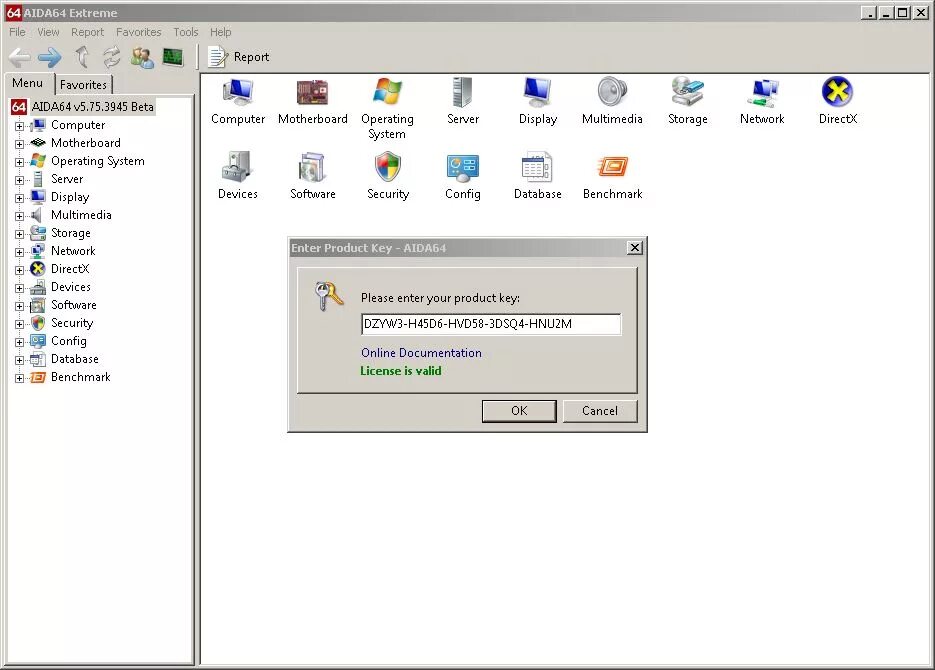Open the Help menu
This screenshot has height=670, width=935.
point(220,32)
